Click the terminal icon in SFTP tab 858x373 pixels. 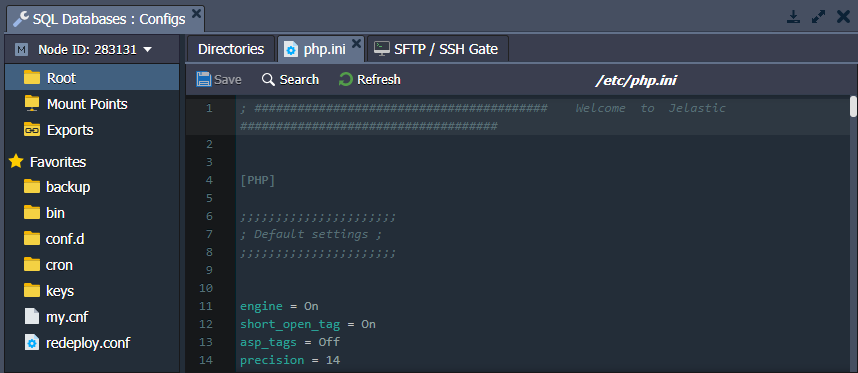pyautogui.click(x=382, y=49)
